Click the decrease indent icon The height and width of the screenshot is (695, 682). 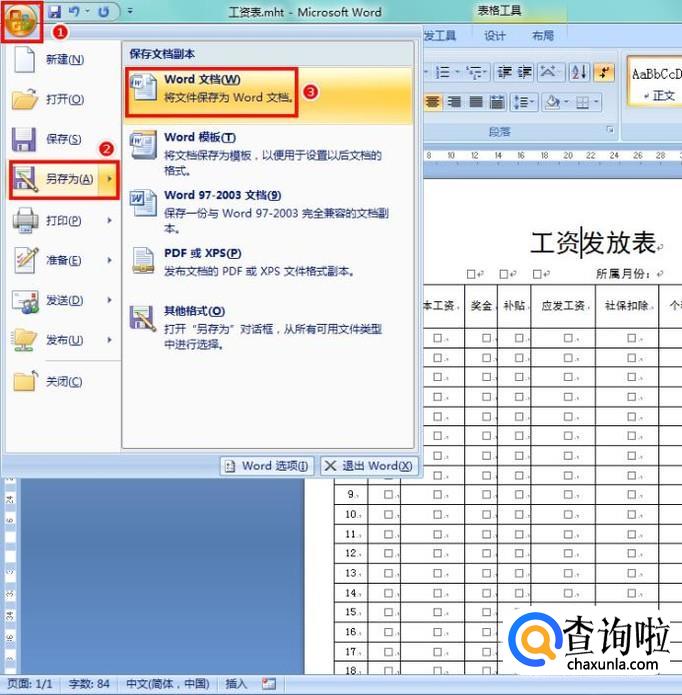(x=504, y=72)
